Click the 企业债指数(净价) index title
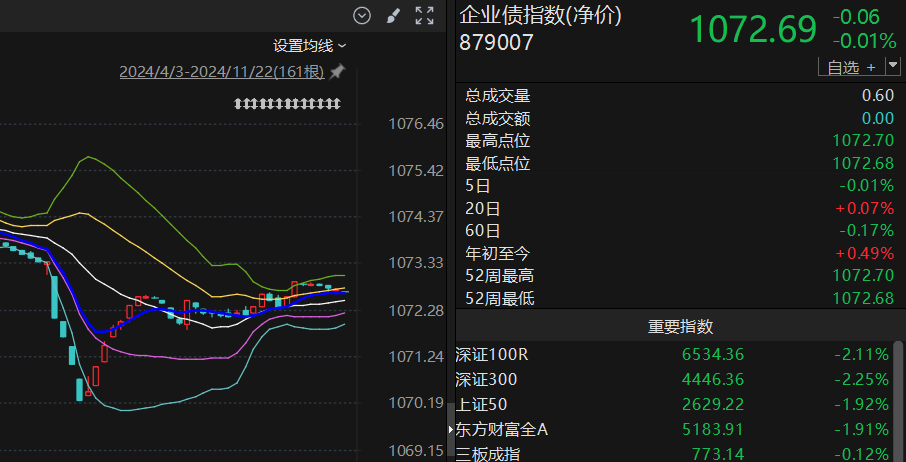 pyautogui.click(x=540, y=15)
